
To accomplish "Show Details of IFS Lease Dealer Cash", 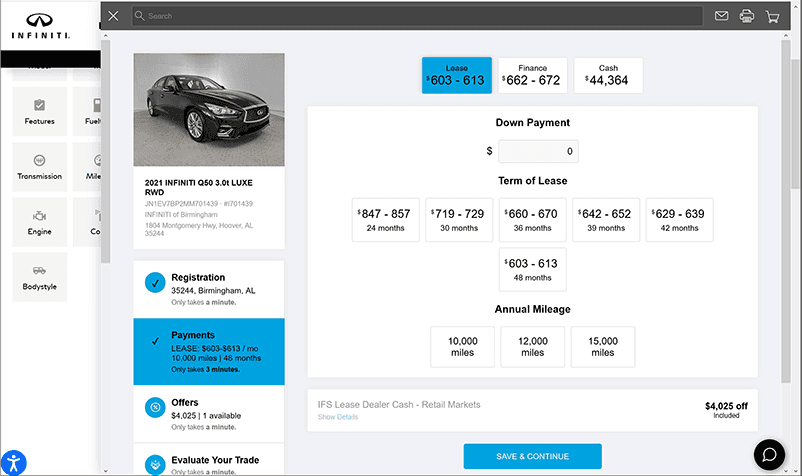I will [x=338, y=417].
